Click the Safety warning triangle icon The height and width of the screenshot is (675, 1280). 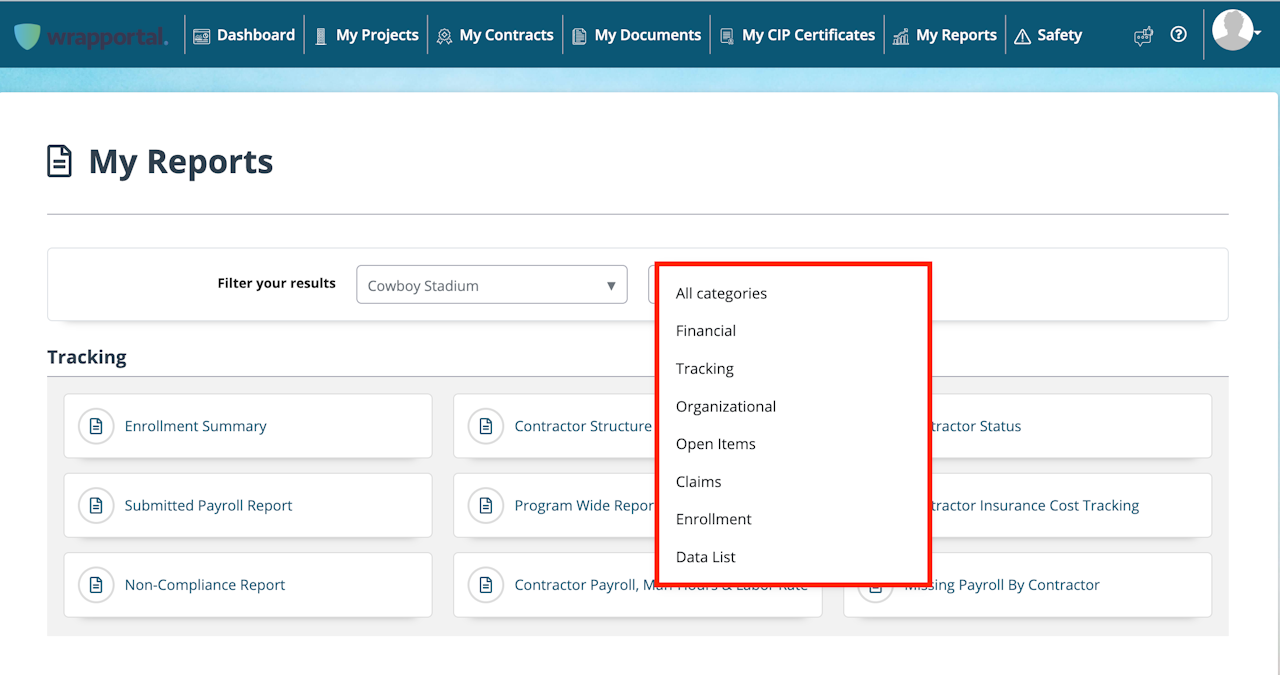point(1022,36)
